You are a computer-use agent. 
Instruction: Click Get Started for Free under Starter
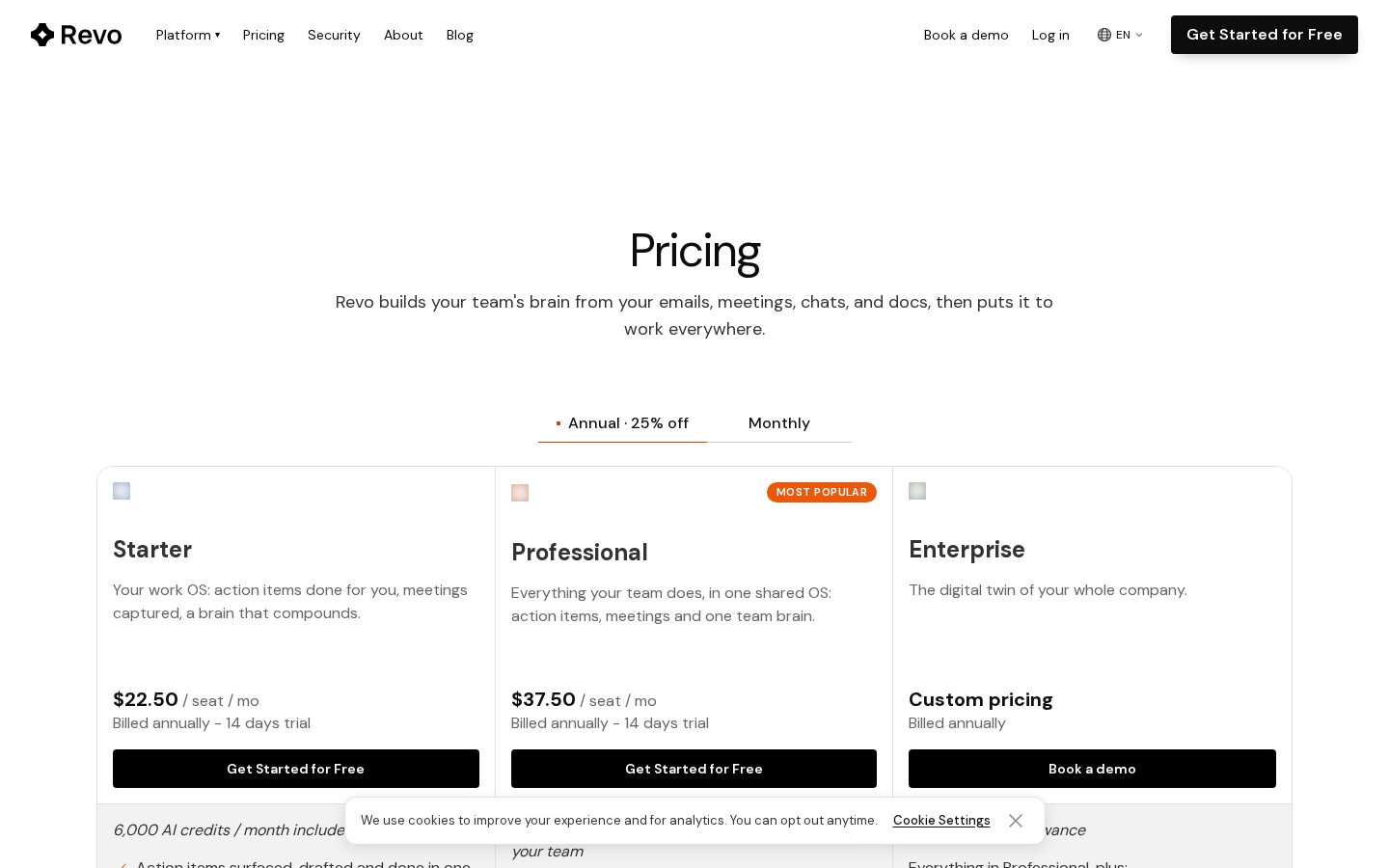(296, 769)
